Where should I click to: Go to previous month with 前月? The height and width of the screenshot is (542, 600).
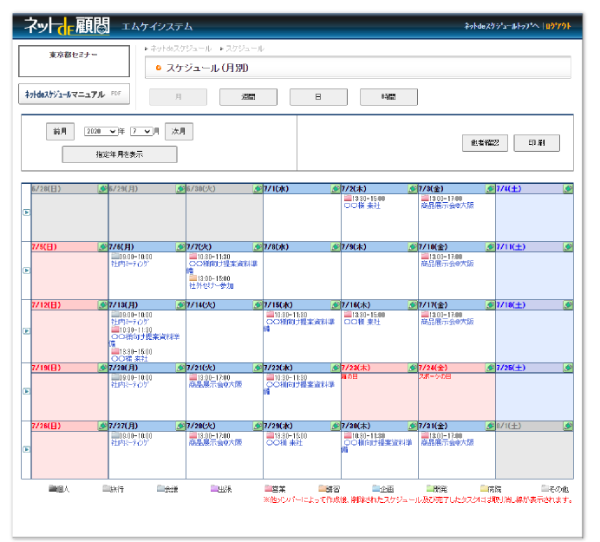pos(60,131)
